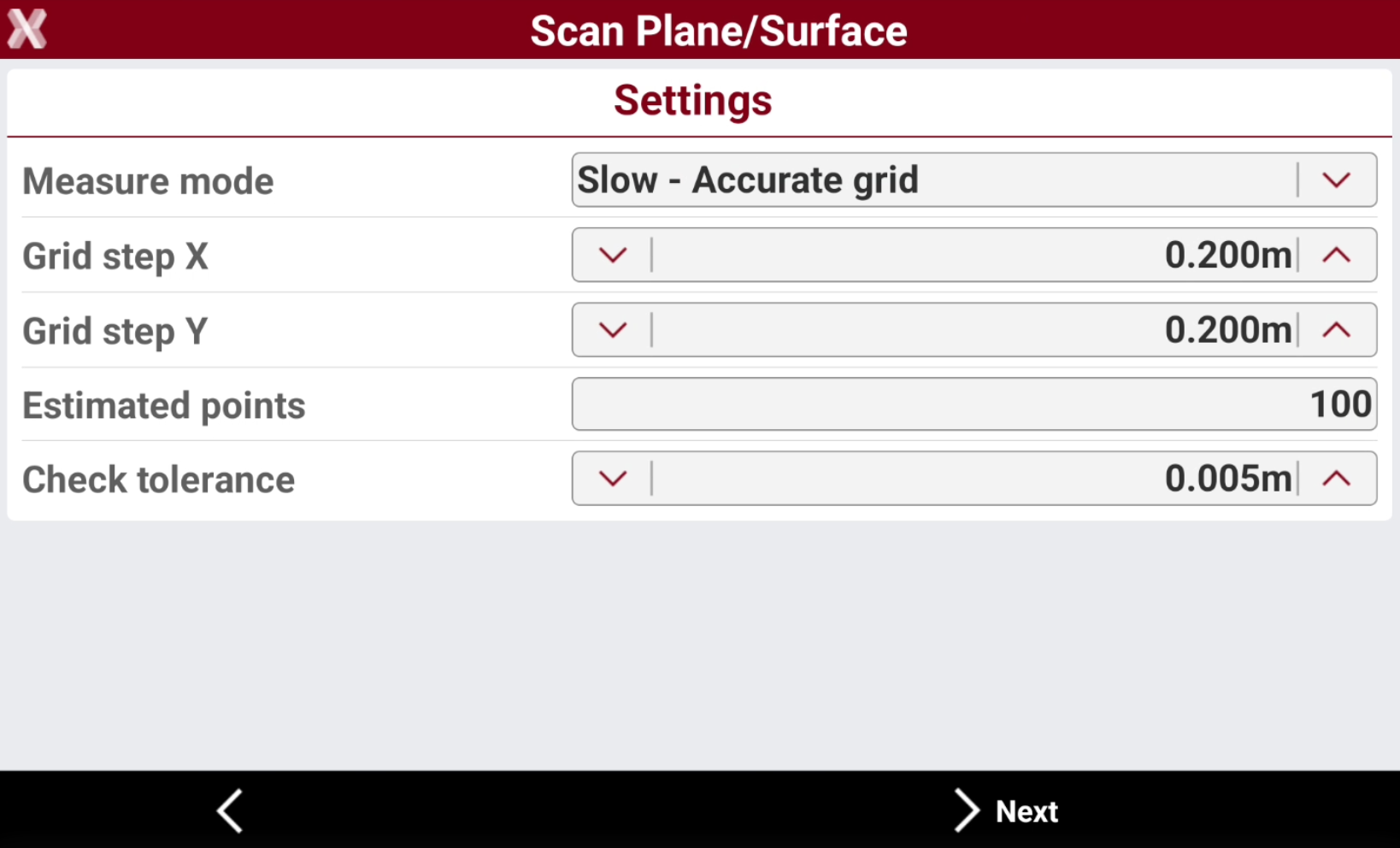Edit the Grid step Y 0.200m field
The width and height of the screenshot is (1400, 848).
[974, 330]
